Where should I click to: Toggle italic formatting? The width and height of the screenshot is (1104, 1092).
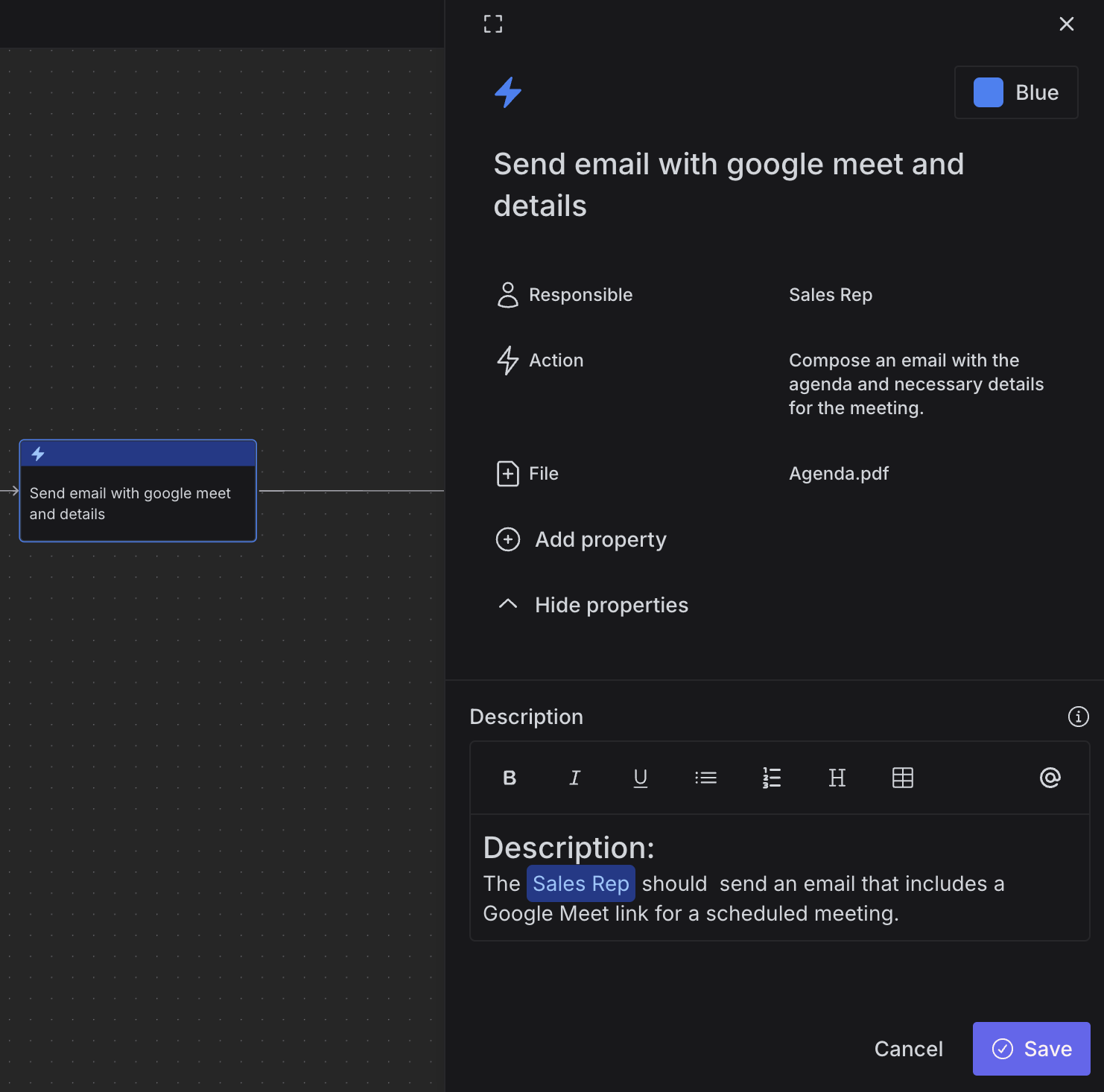coord(574,778)
